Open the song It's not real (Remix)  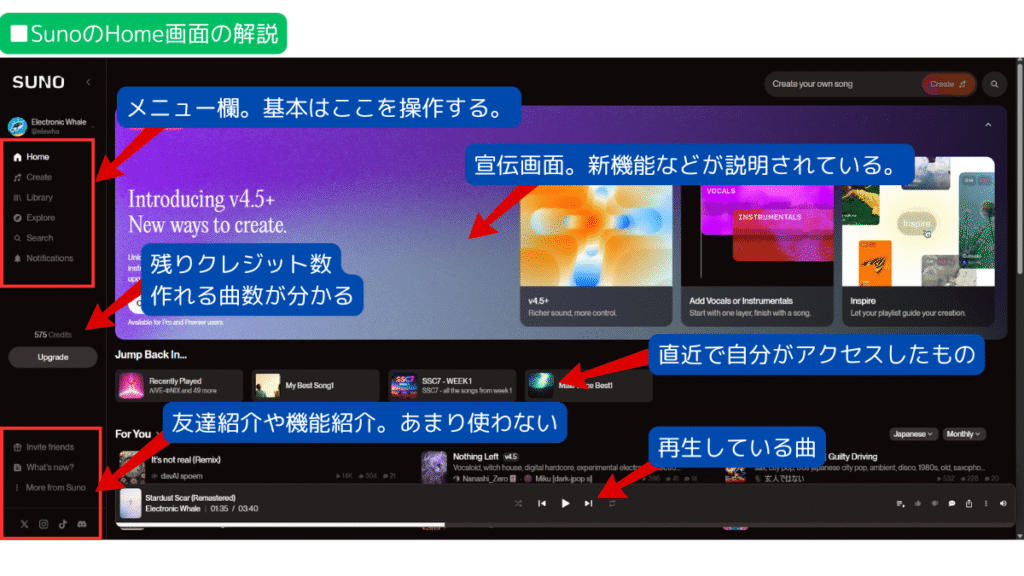(185, 460)
